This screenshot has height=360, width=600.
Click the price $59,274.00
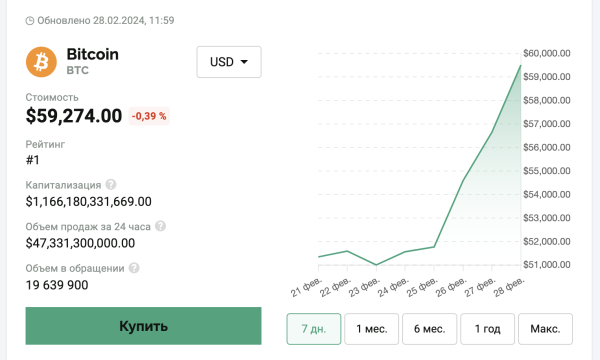[74, 116]
